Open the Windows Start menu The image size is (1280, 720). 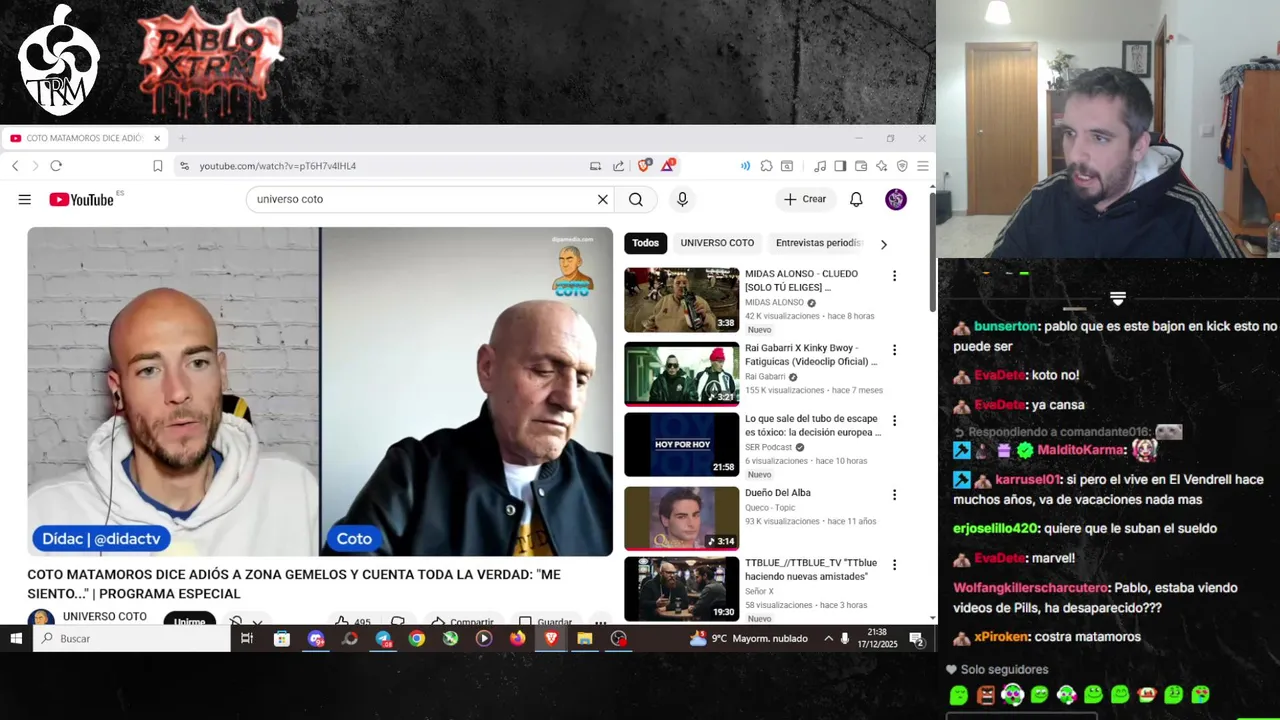16,638
